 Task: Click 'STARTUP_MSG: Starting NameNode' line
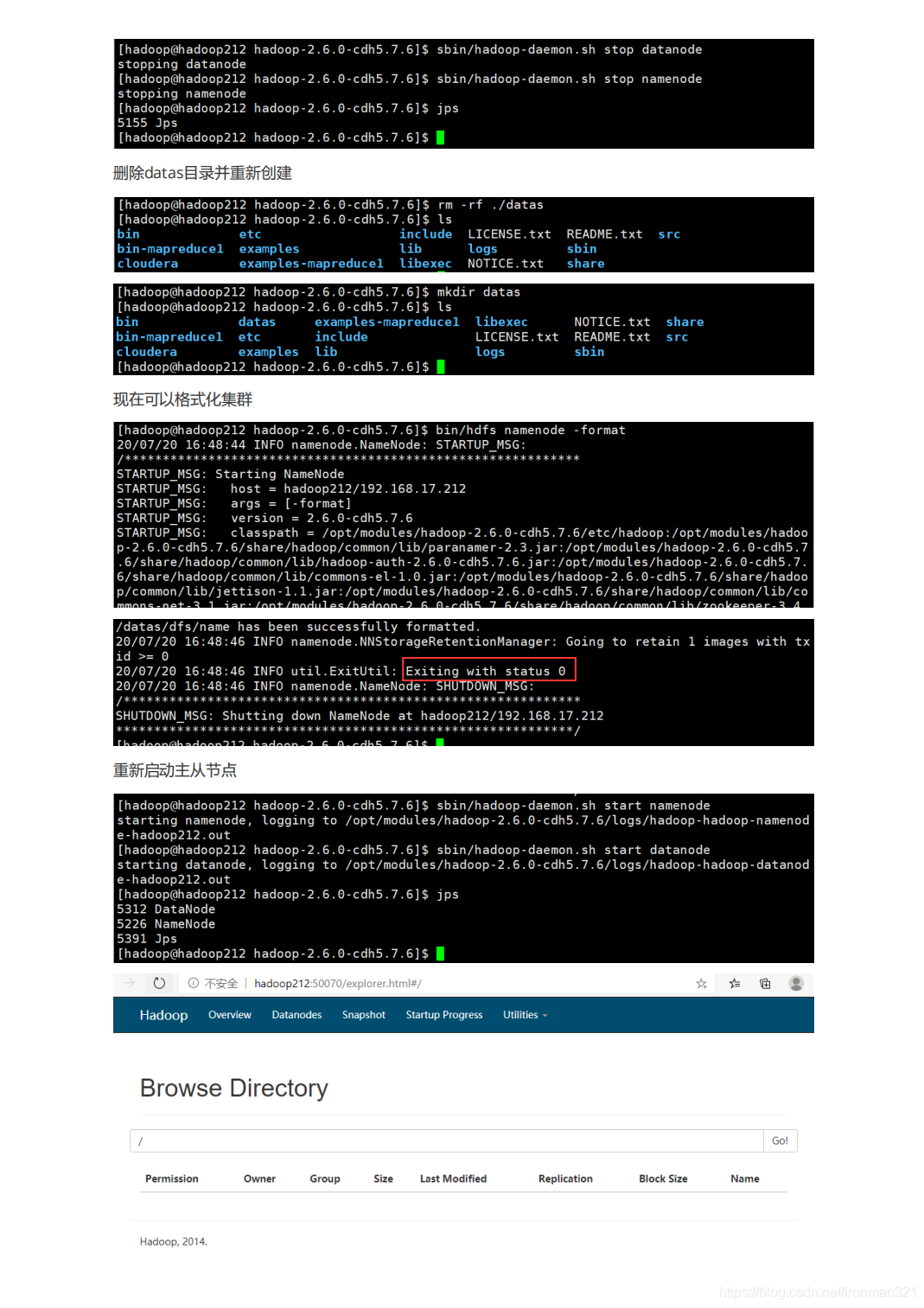pyautogui.click(x=231, y=474)
